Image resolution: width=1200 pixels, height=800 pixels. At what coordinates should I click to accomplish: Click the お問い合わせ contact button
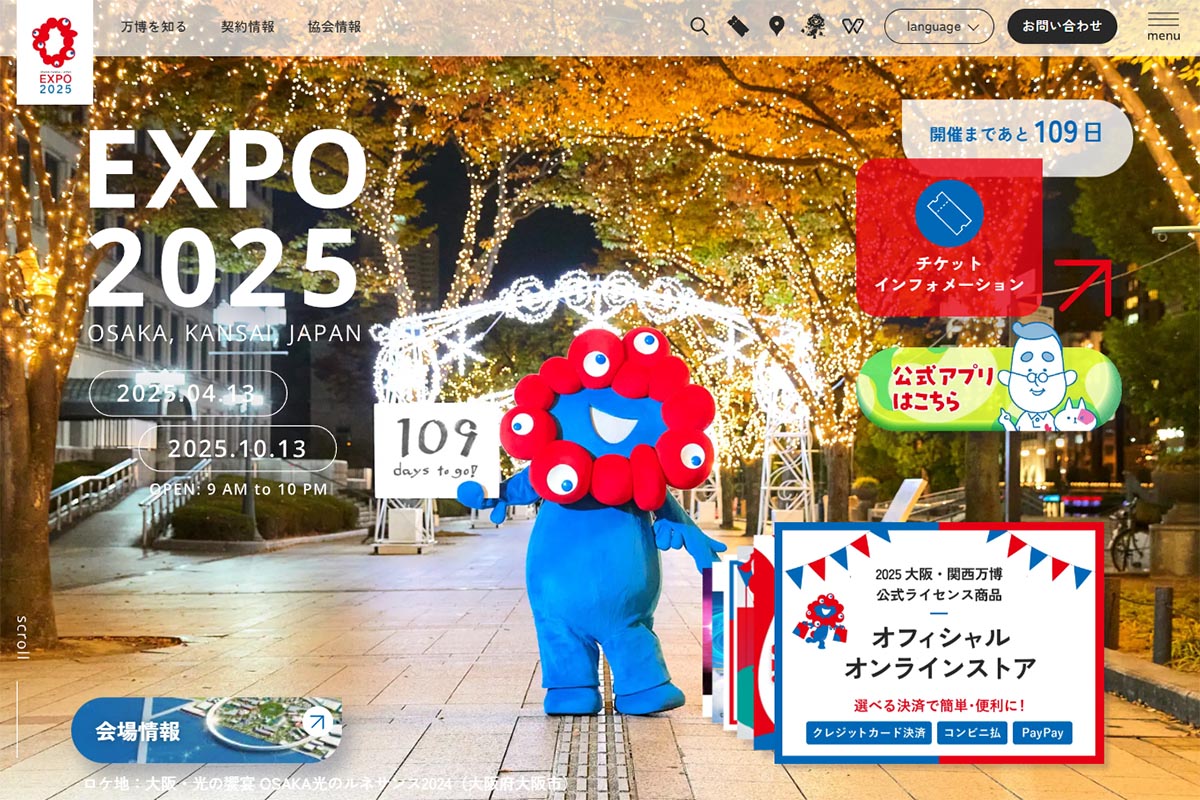[1061, 27]
